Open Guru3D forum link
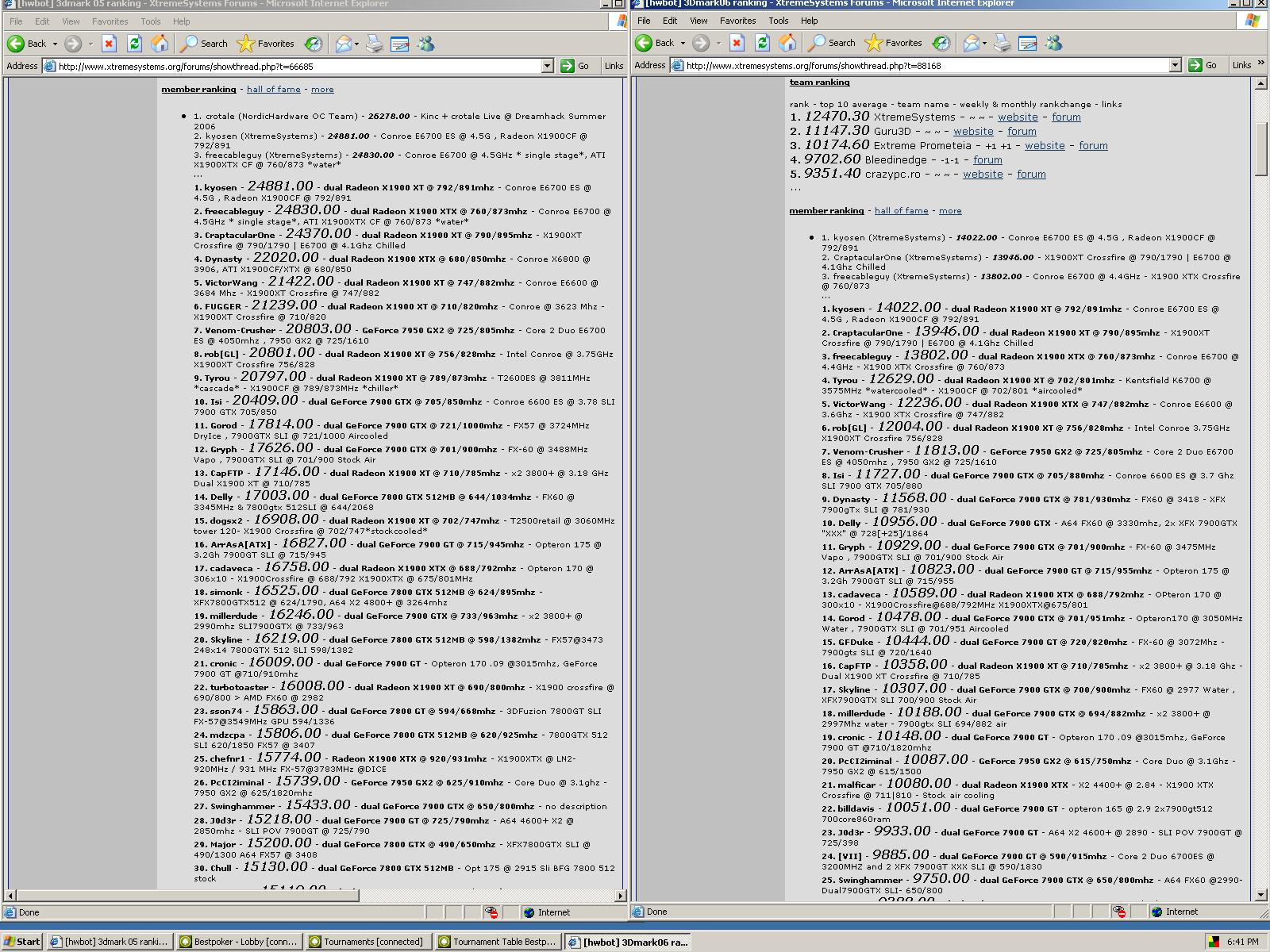Screen dimensions: 1270x952 coord(1022,132)
